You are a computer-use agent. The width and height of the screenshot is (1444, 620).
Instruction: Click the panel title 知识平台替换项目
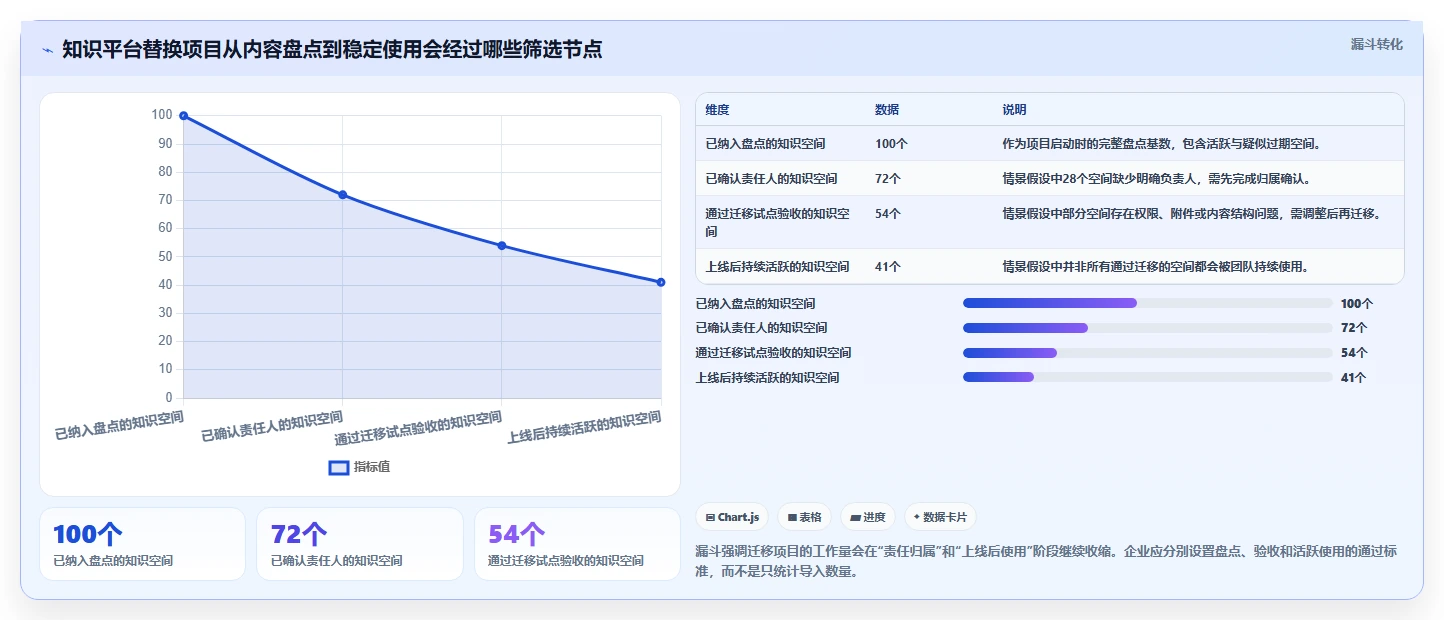click(332, 49)
